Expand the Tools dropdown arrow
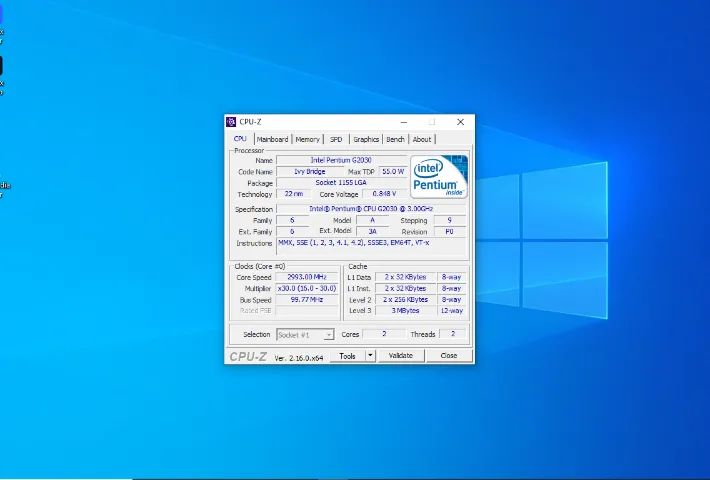Viewport: 710px width, 480px height. (370, 356)
